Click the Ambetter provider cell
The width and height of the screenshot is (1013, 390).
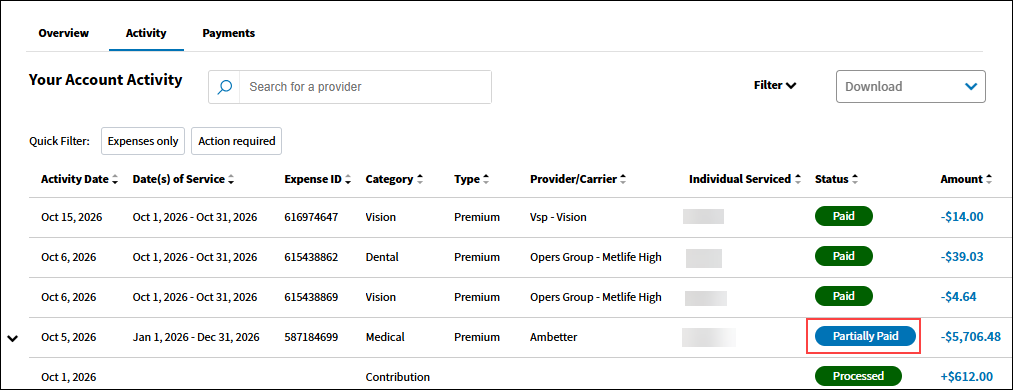tap(553, 337)
